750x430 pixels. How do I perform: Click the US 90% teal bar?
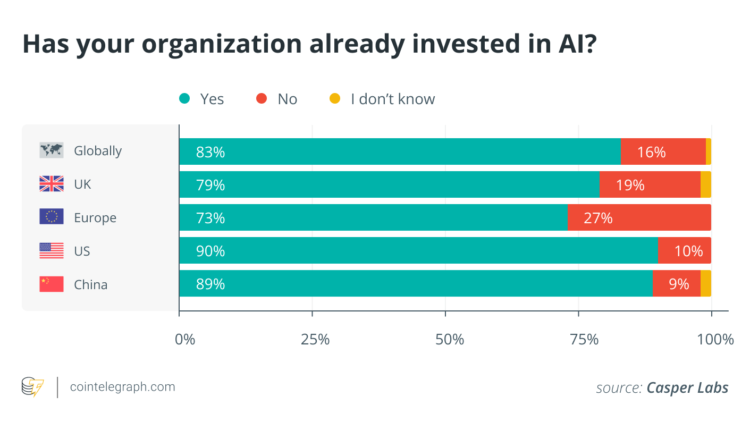[x=418, y=251]
